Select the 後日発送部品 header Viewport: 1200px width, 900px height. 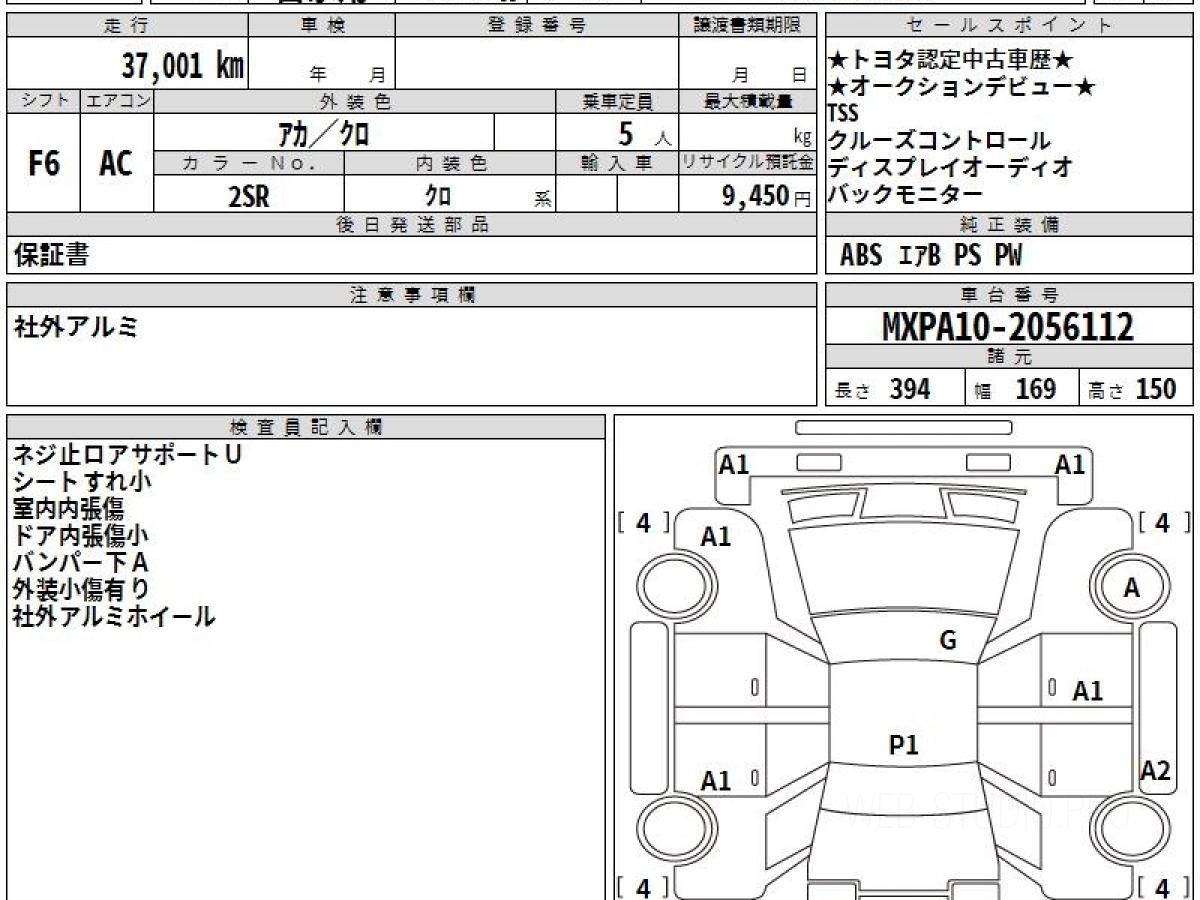click(412, 225)
